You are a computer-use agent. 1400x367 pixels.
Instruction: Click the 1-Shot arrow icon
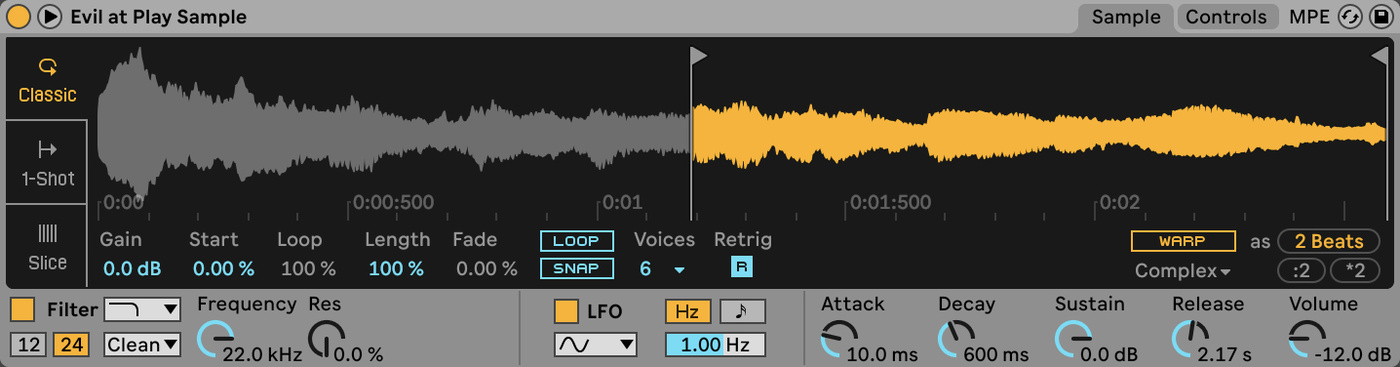pos(47,150)
